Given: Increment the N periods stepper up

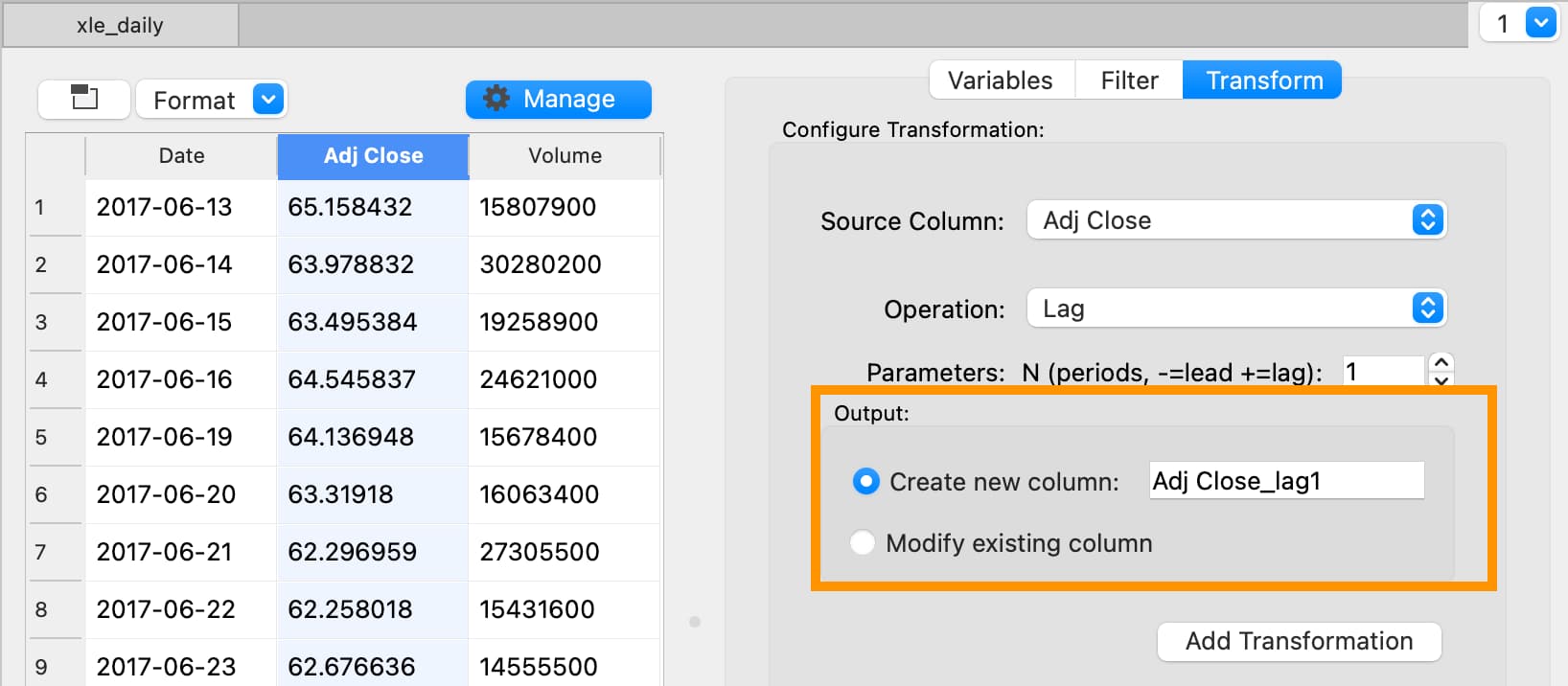Looking at the screenshot, I should (1441, 363).
